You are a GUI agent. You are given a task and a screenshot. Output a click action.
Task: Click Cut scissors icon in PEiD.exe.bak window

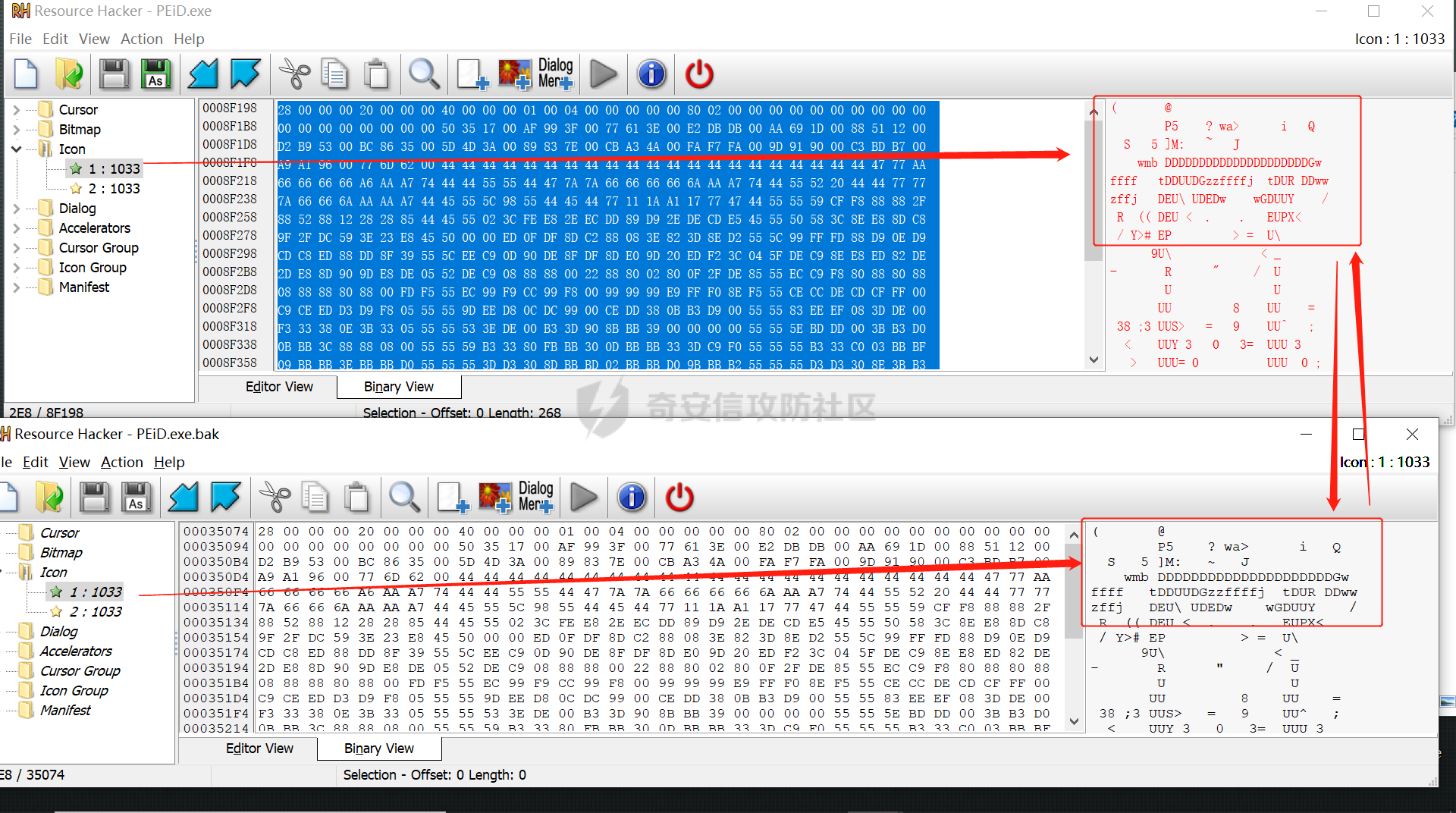click(275, 498)
